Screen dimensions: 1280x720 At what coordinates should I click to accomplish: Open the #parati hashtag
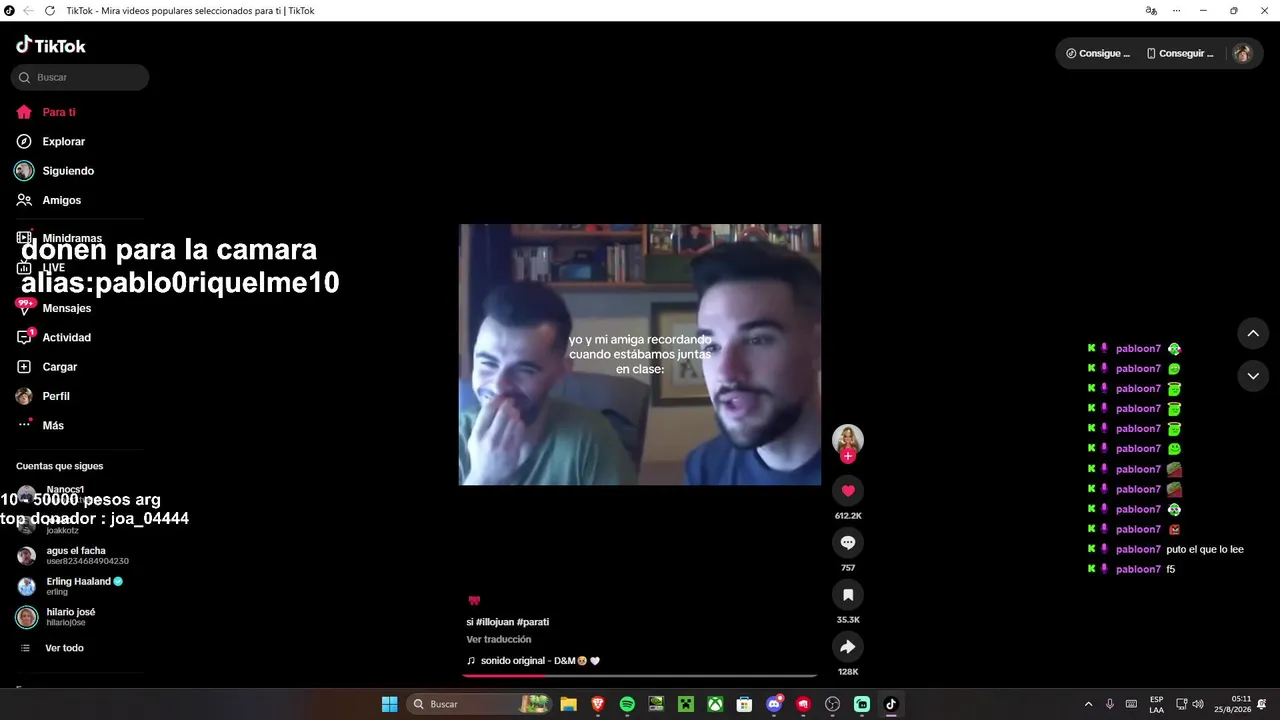[x=533, y=622]
